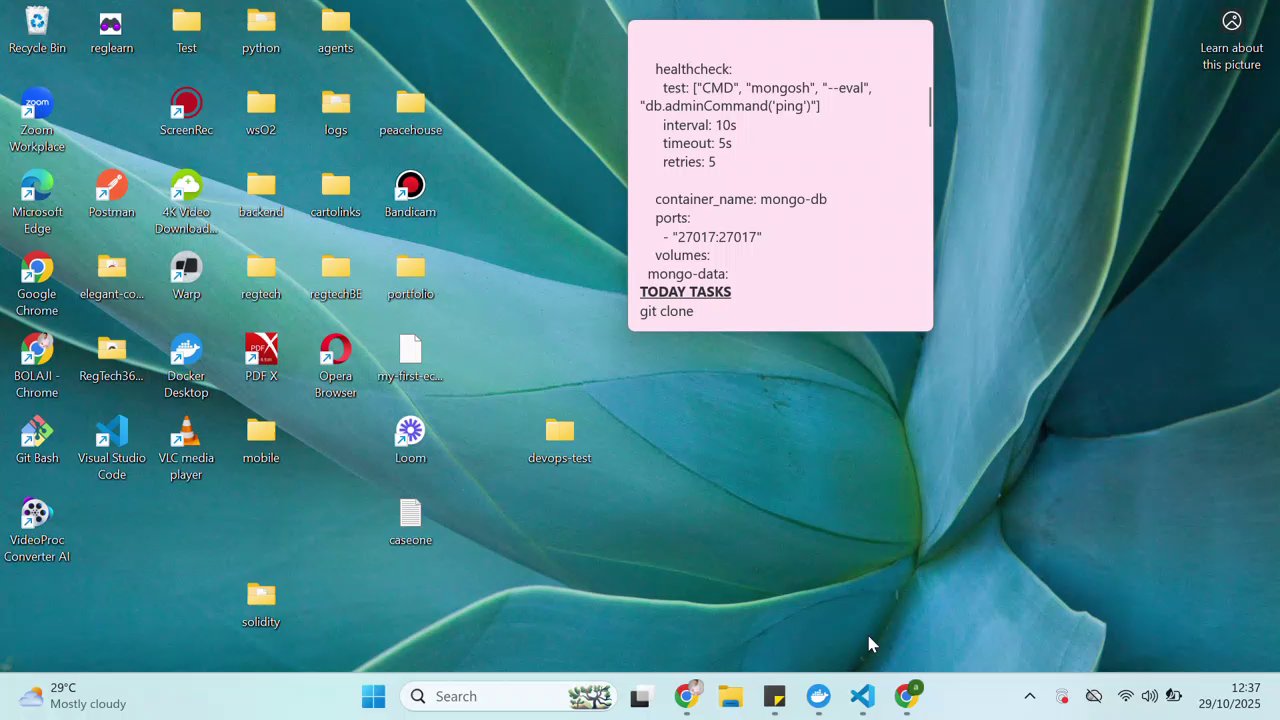
Task: Open the weather widget showing 29°C
Action: [75, 696]
